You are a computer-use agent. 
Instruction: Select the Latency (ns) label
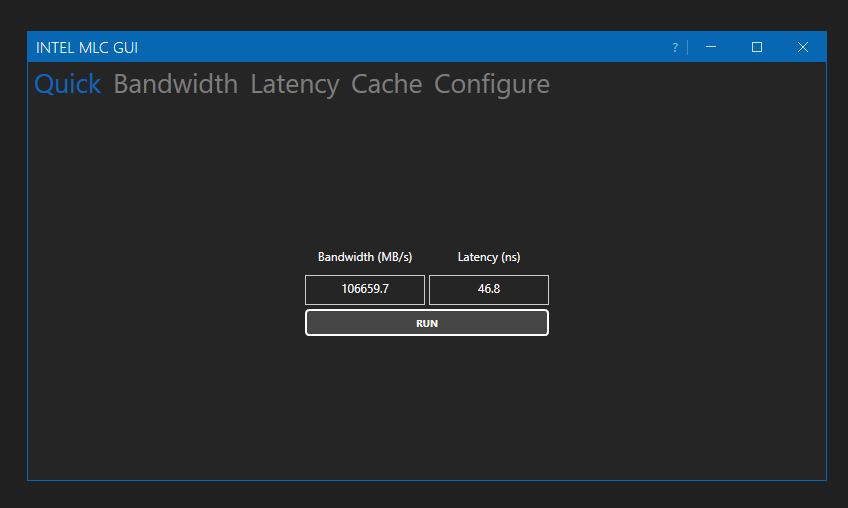(489, 257)
